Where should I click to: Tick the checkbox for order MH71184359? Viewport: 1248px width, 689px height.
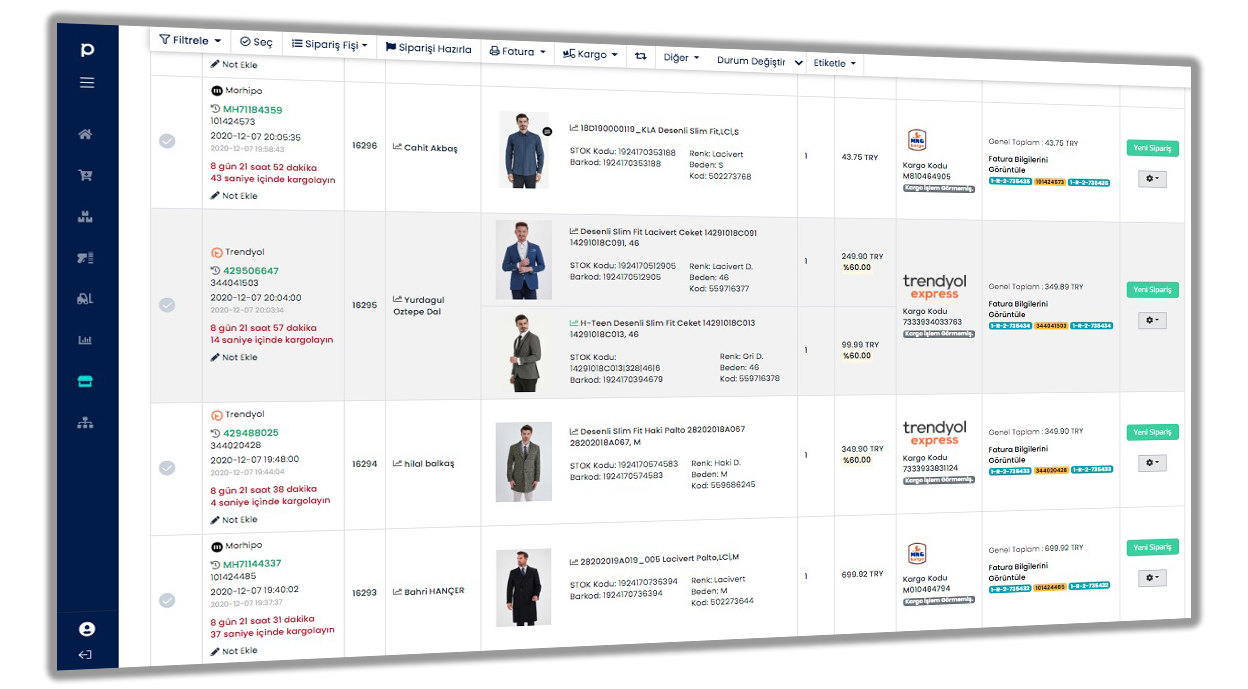click(x=167, y=141)
